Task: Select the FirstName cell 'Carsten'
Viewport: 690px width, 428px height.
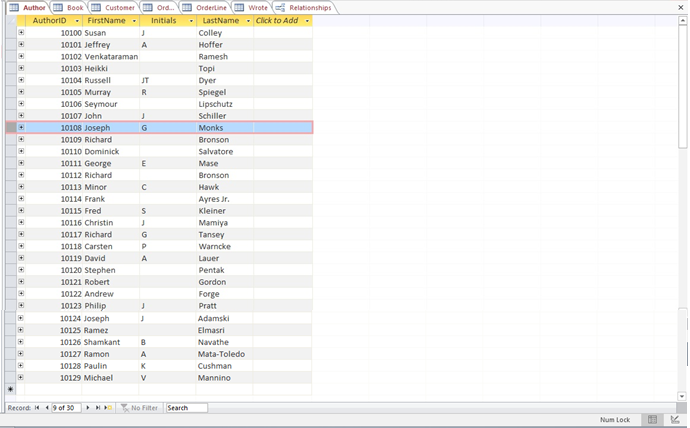Action: (111, 246)
